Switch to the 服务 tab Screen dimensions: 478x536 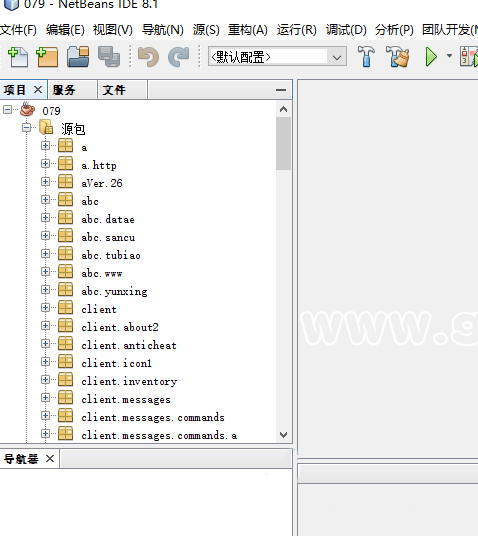coord(72,90)
